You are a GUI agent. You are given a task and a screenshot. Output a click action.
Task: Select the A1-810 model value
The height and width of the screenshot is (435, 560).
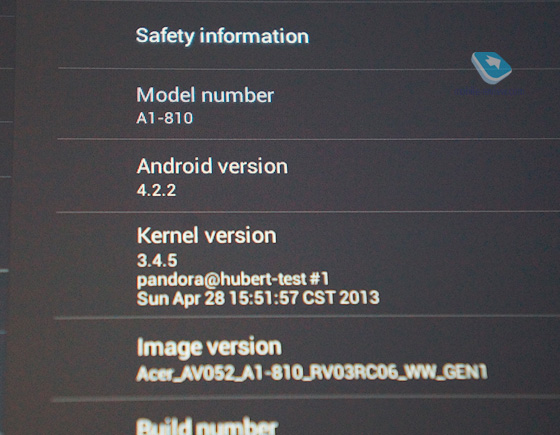coord(165,118)
